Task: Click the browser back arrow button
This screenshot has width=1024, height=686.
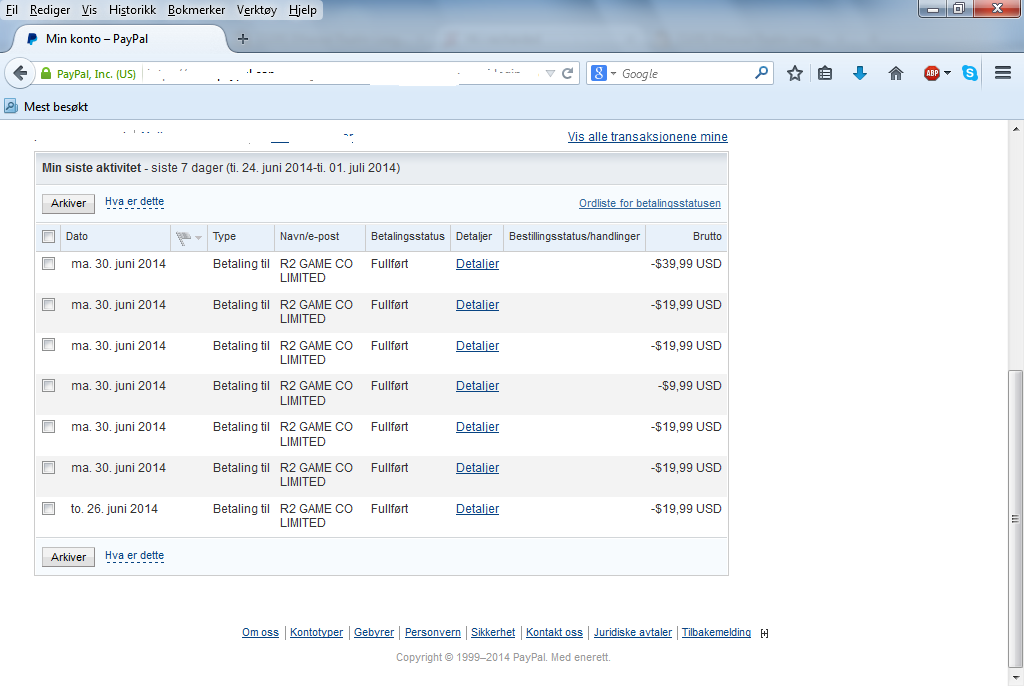Action: tap(20, 73)
